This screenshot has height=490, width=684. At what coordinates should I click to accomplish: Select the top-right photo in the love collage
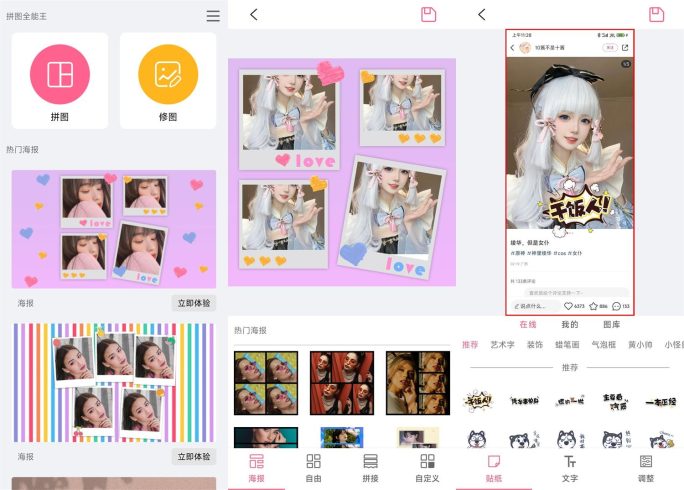[402, 103]
